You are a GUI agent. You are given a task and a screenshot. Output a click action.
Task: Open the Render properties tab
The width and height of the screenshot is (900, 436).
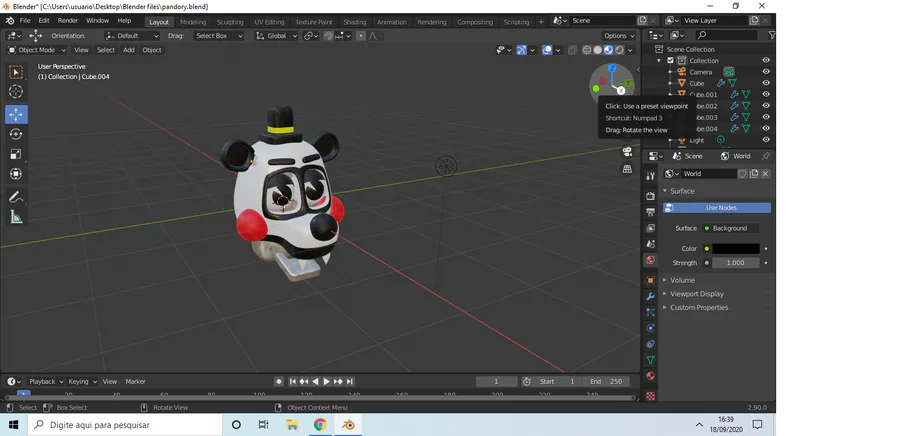(x=650, y=196)
